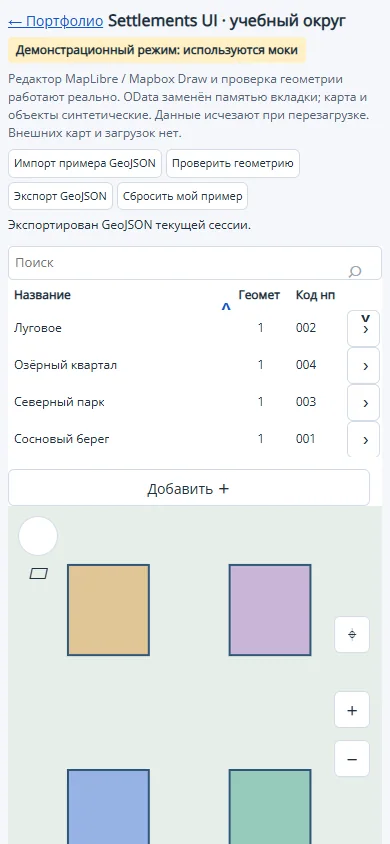Select the Луговое settlement name
390x844 pixels.
(x=38, y=328)
